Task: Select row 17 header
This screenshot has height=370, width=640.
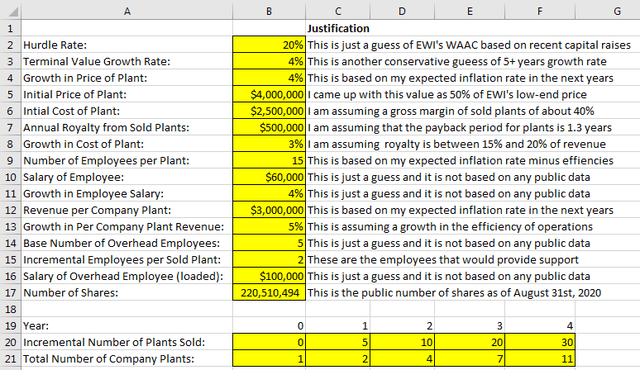Action: [11, 292]
